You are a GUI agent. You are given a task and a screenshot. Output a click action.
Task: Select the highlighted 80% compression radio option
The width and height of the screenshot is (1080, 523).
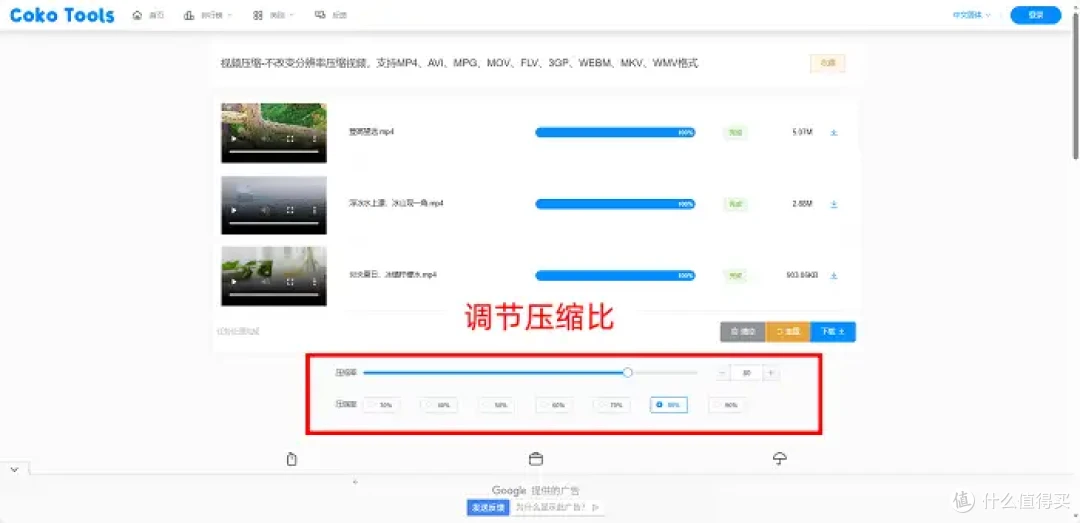669,405
